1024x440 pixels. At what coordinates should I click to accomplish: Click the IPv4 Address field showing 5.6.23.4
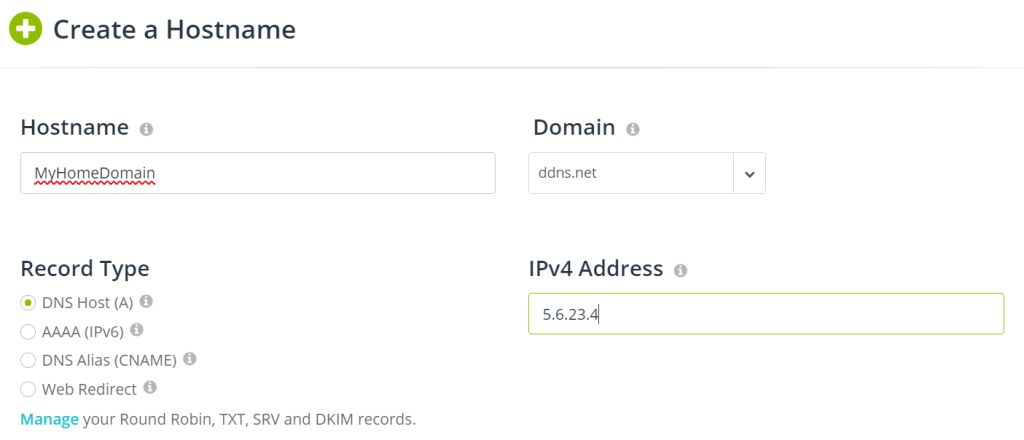point(766,314)
